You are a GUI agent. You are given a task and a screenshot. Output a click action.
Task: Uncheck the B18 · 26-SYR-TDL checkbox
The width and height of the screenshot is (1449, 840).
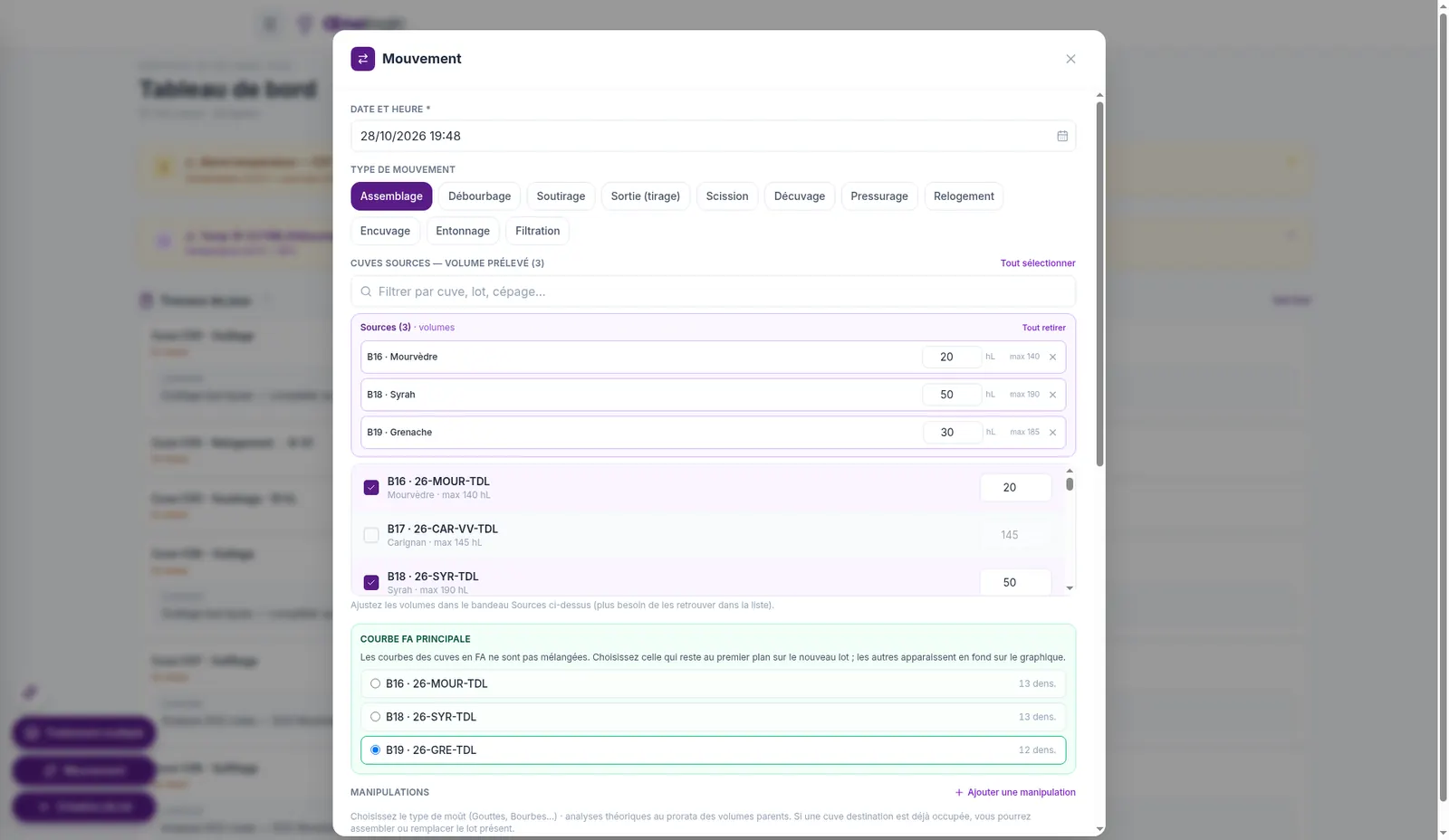coord(371,583)
